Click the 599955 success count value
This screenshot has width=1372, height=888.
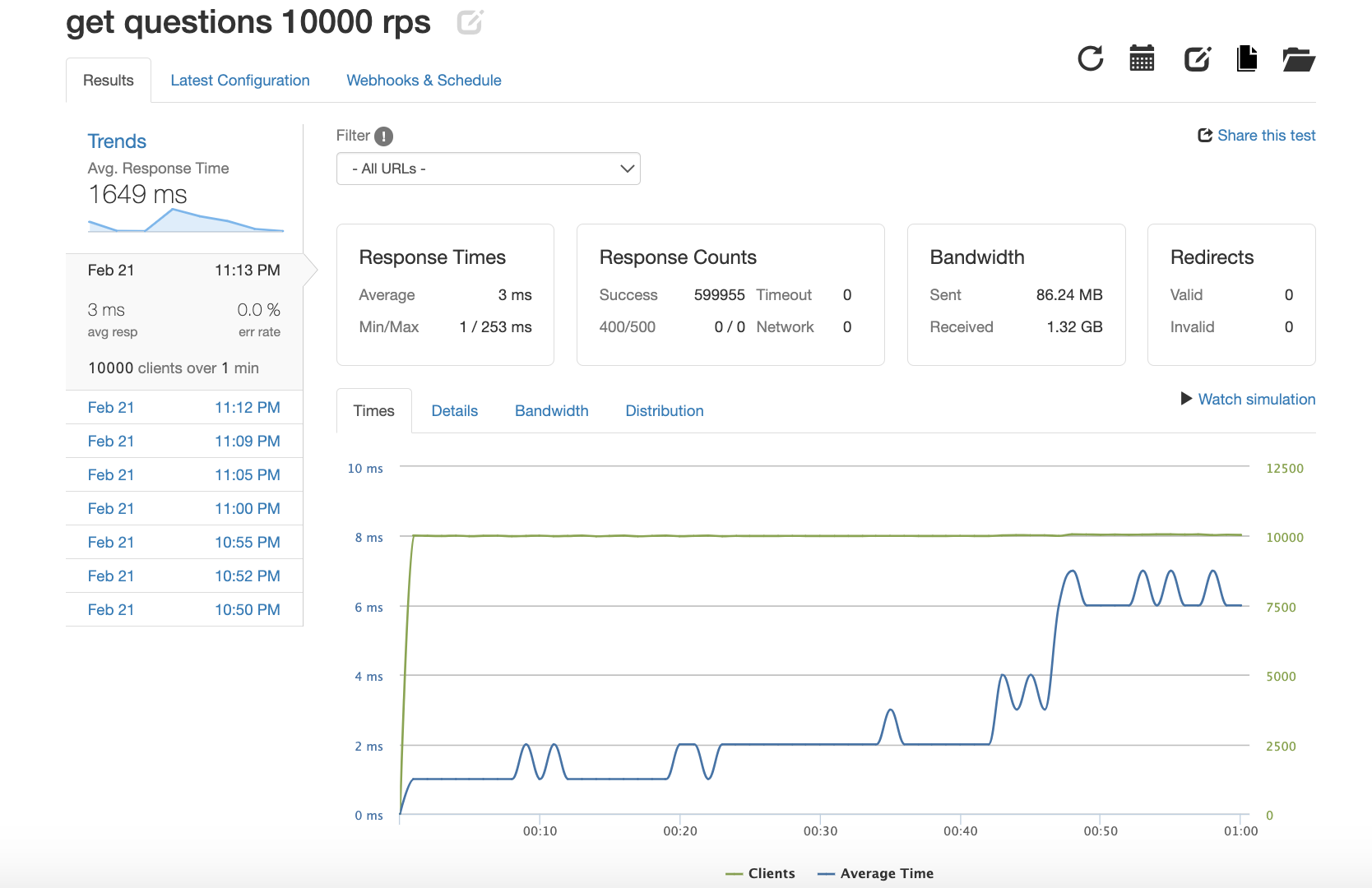coord(719,295)
